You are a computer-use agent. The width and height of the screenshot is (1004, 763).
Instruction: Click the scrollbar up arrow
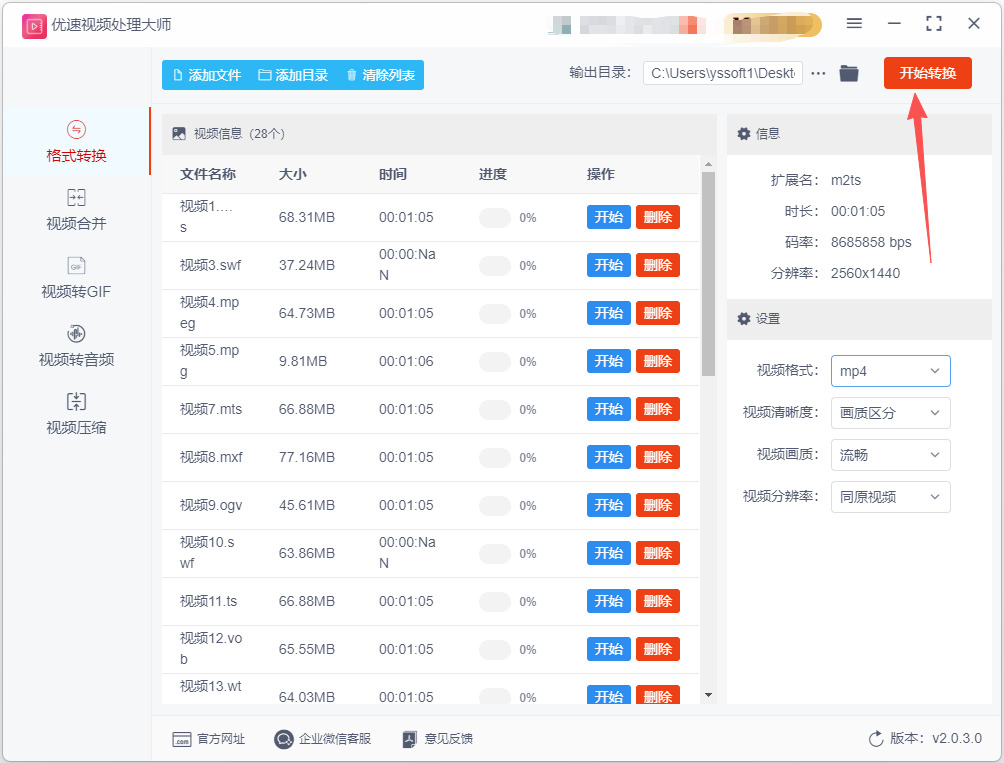tap(708, 165)
